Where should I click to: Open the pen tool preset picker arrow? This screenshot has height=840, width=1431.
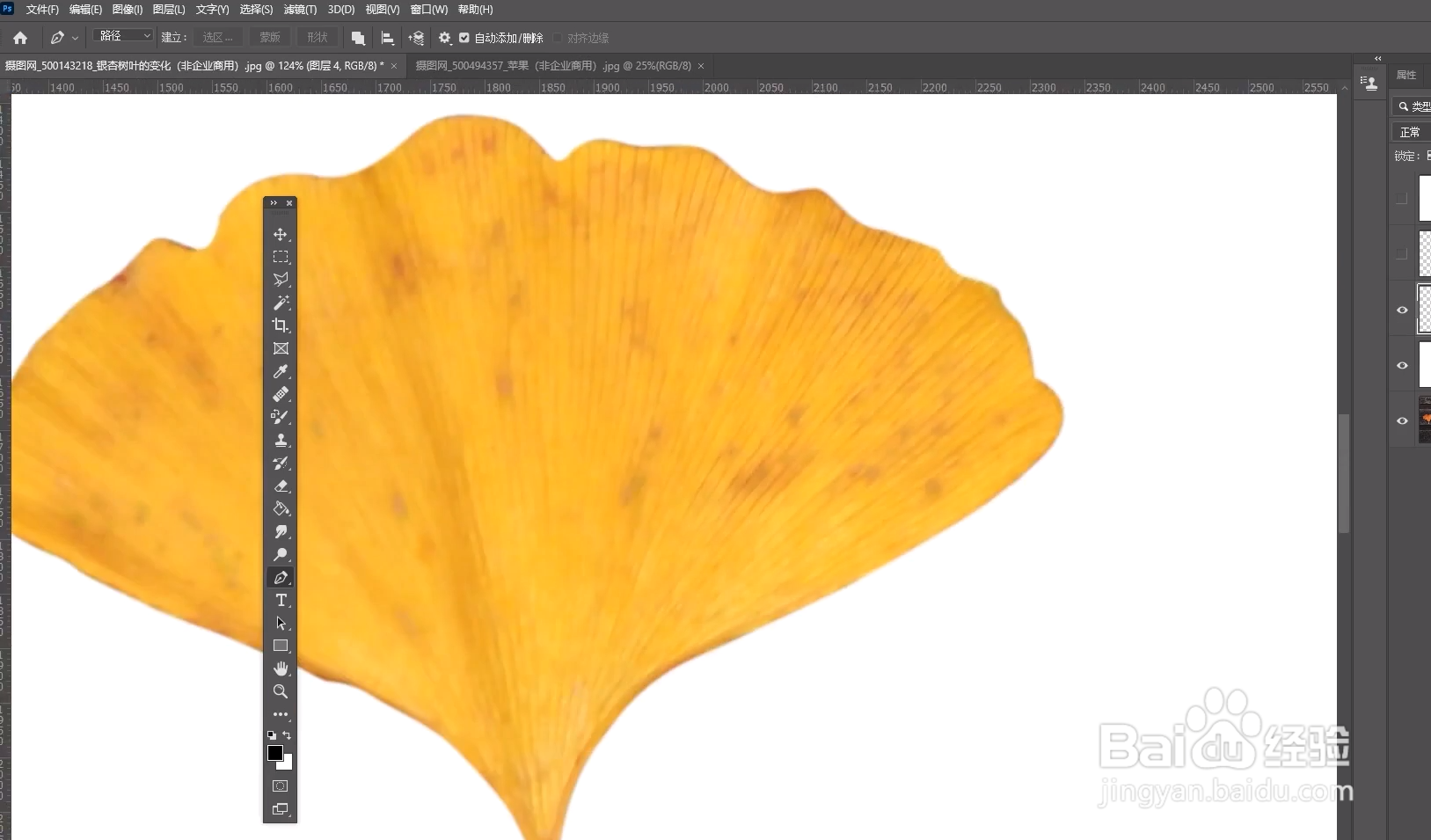click(x=75, y=38)
